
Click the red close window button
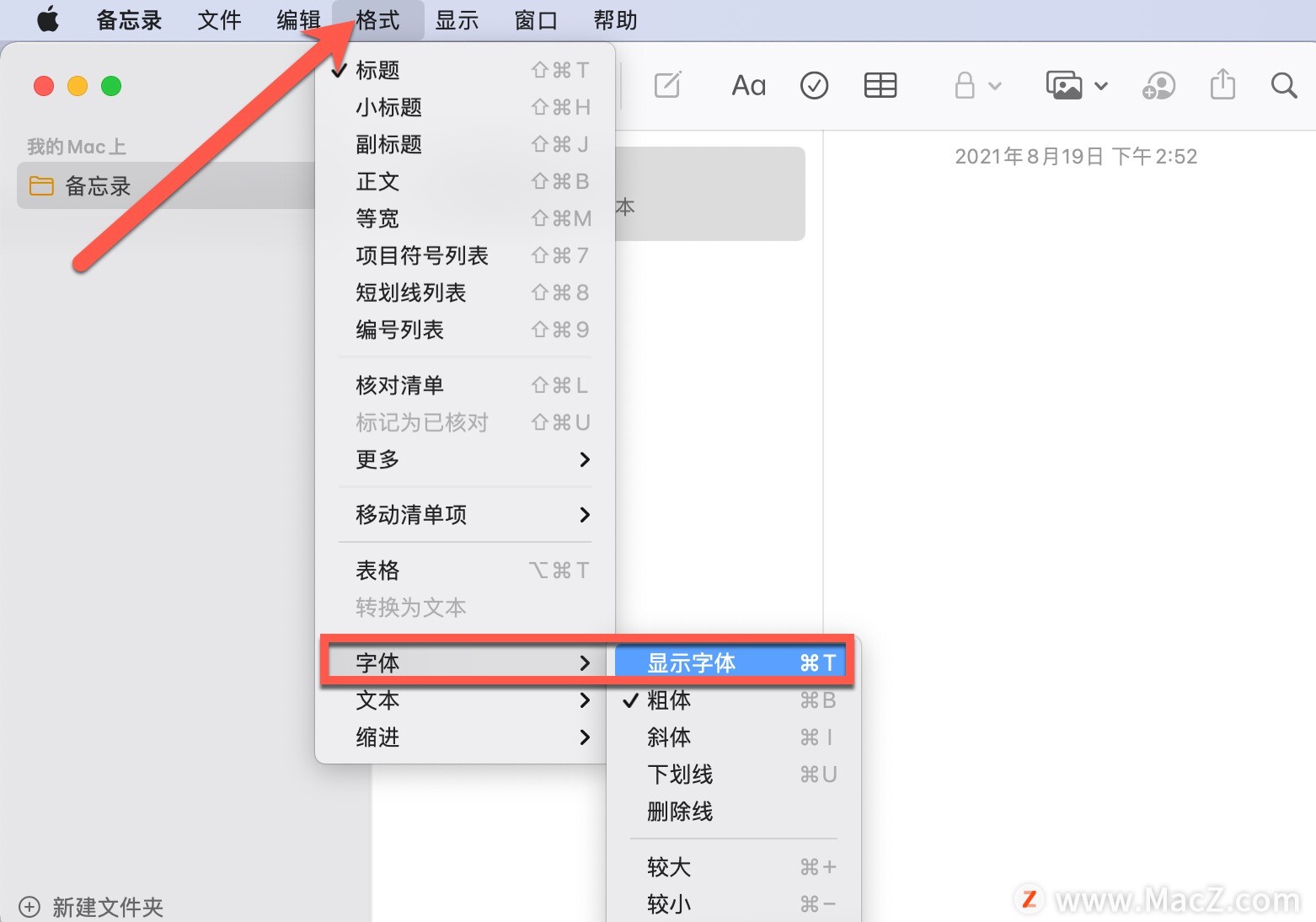(44, 86)
